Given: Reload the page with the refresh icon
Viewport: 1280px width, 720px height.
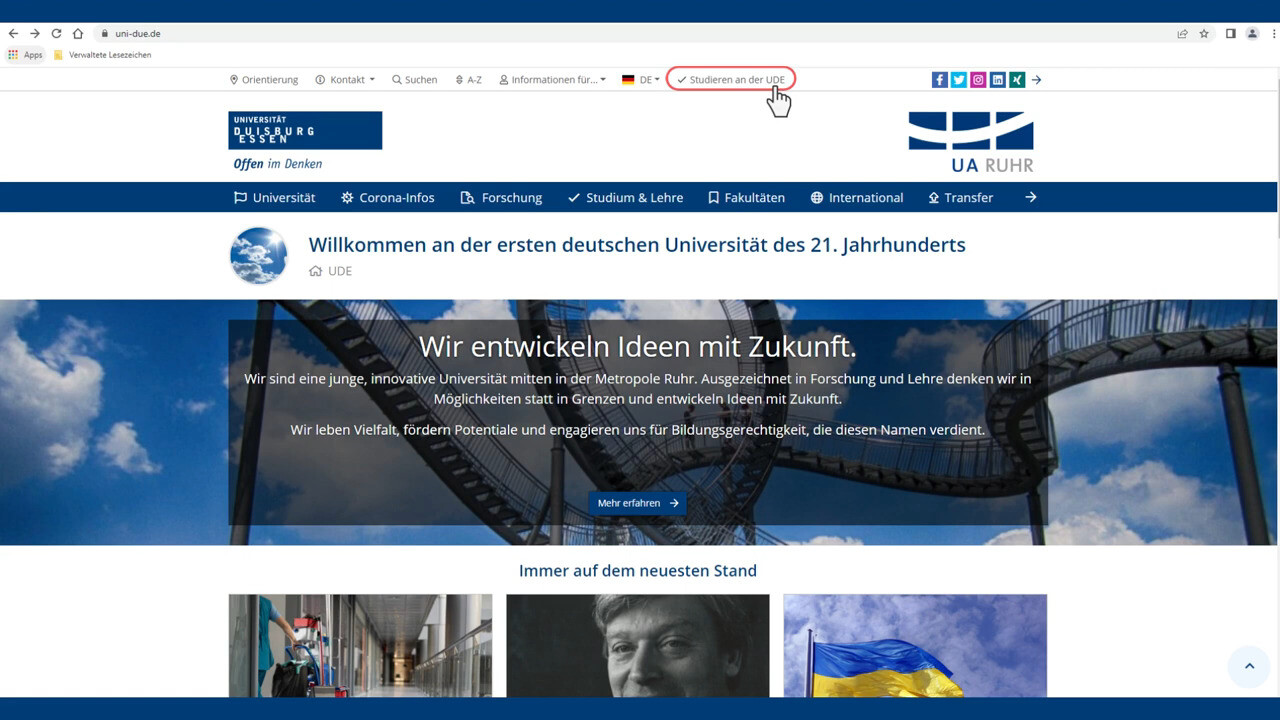Looking at the screenshot, I should (x=56, y=33).
